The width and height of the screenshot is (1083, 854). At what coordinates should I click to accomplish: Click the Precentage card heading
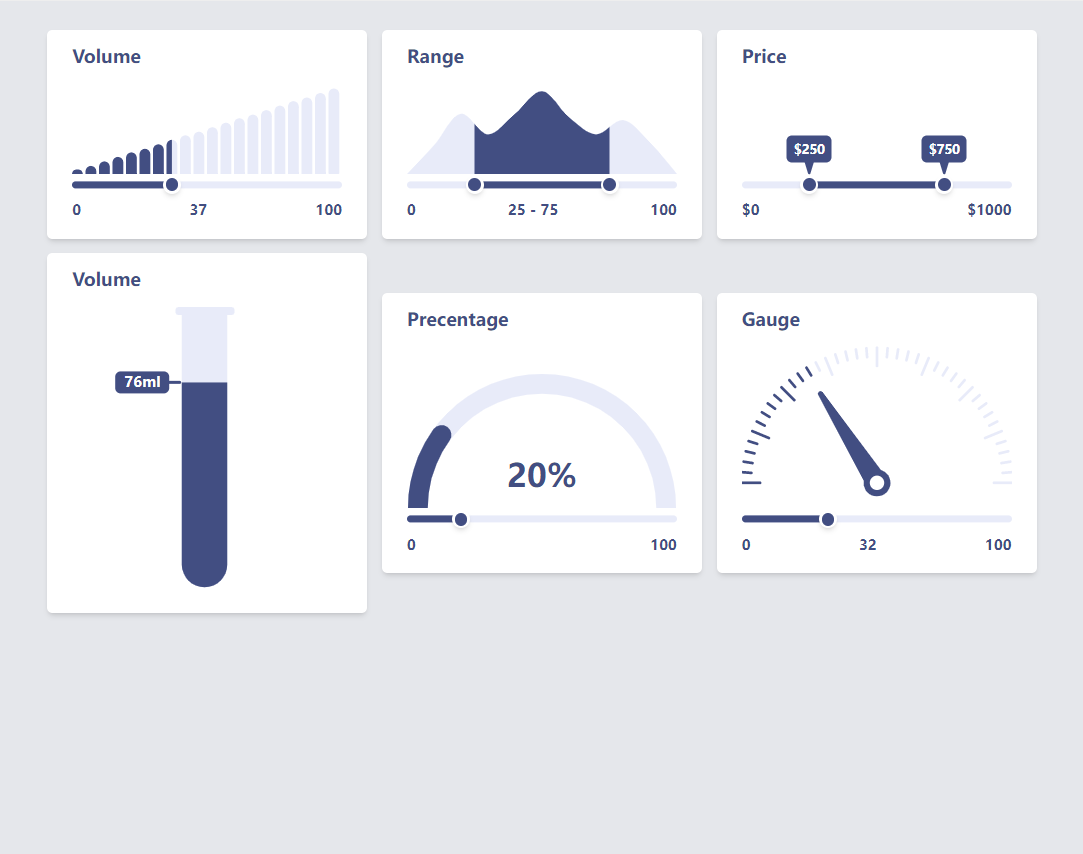457,320
